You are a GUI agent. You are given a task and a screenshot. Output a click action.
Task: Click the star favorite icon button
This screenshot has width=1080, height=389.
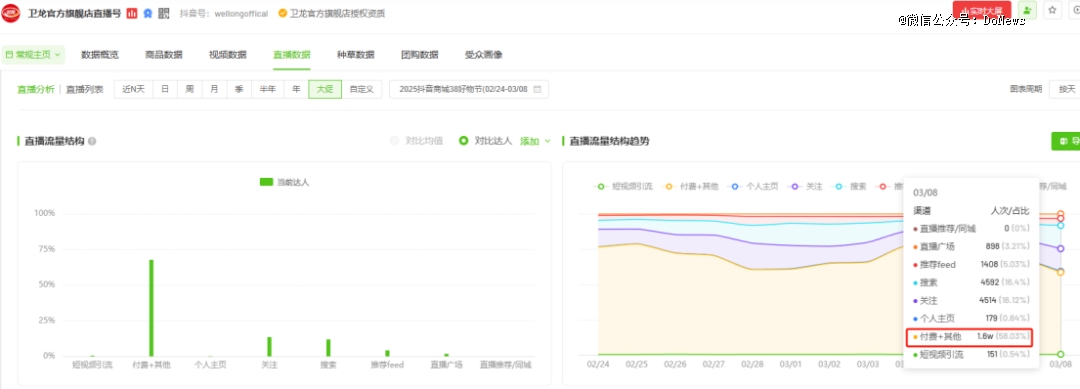click(1052, 10)
